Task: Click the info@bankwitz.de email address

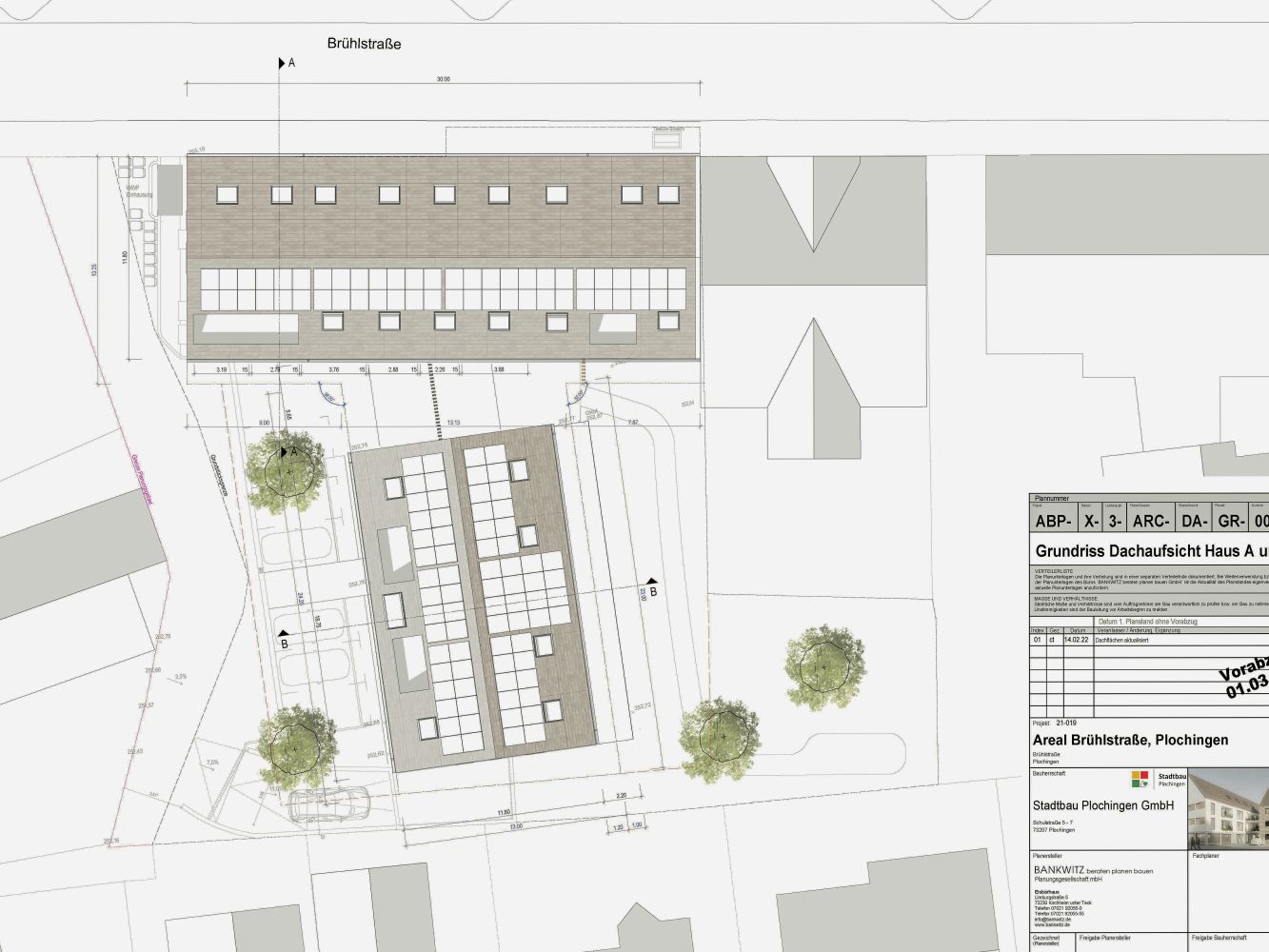Action: pyautogui.click(x=1053, y=920)
